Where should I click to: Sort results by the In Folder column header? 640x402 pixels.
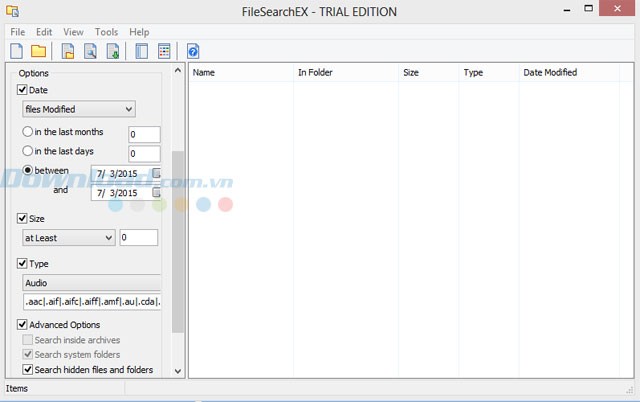346,73
